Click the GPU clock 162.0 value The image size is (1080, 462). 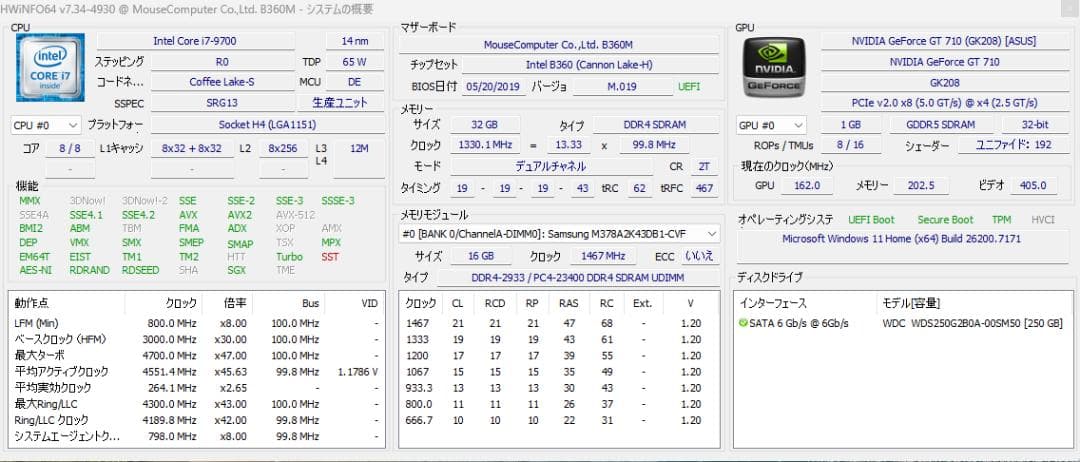pyautogui.click(x=807, y=186)
